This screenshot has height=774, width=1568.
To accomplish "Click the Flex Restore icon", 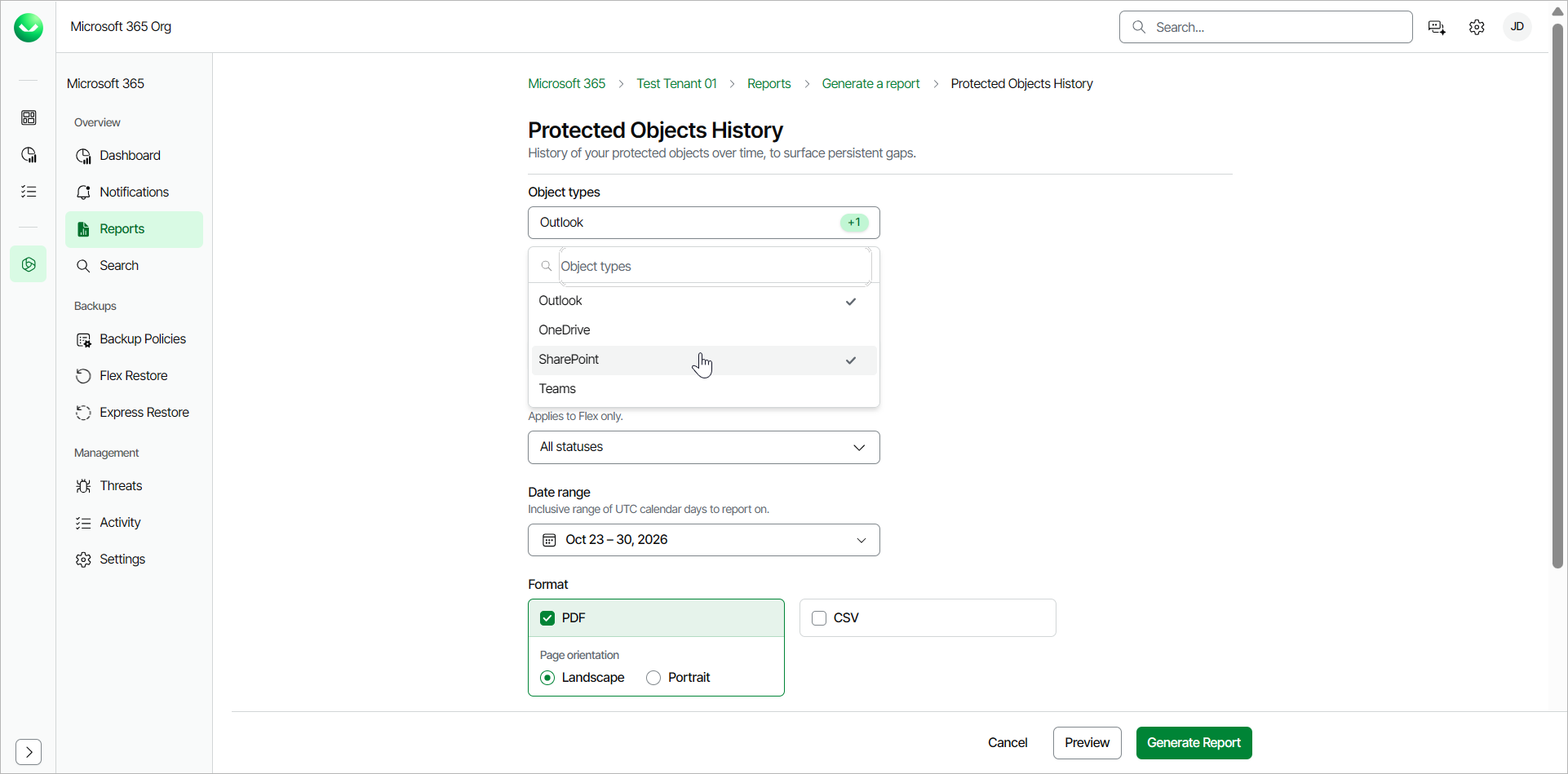I will point(83,376).
